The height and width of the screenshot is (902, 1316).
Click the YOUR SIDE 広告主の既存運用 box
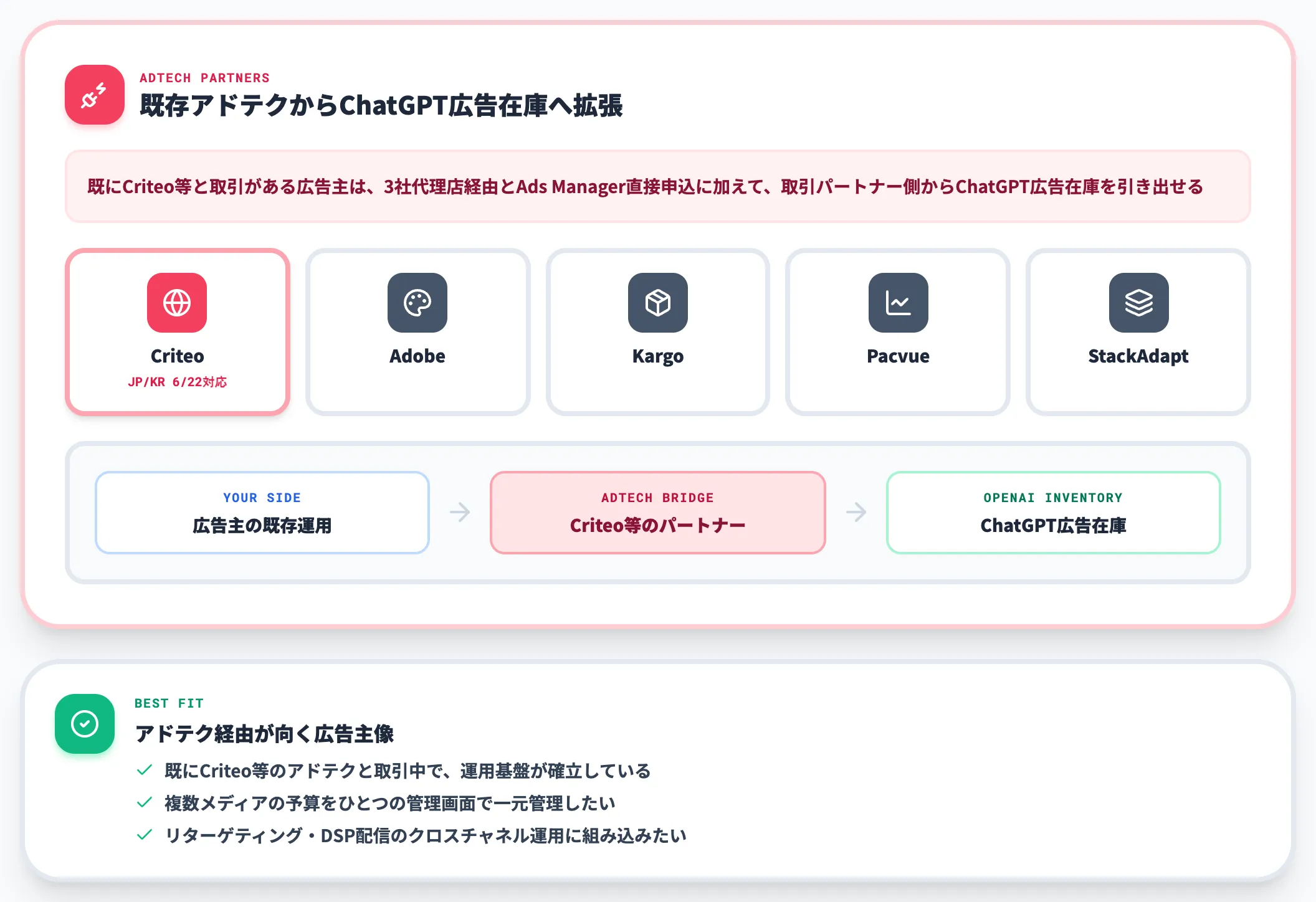pos(262,513)
